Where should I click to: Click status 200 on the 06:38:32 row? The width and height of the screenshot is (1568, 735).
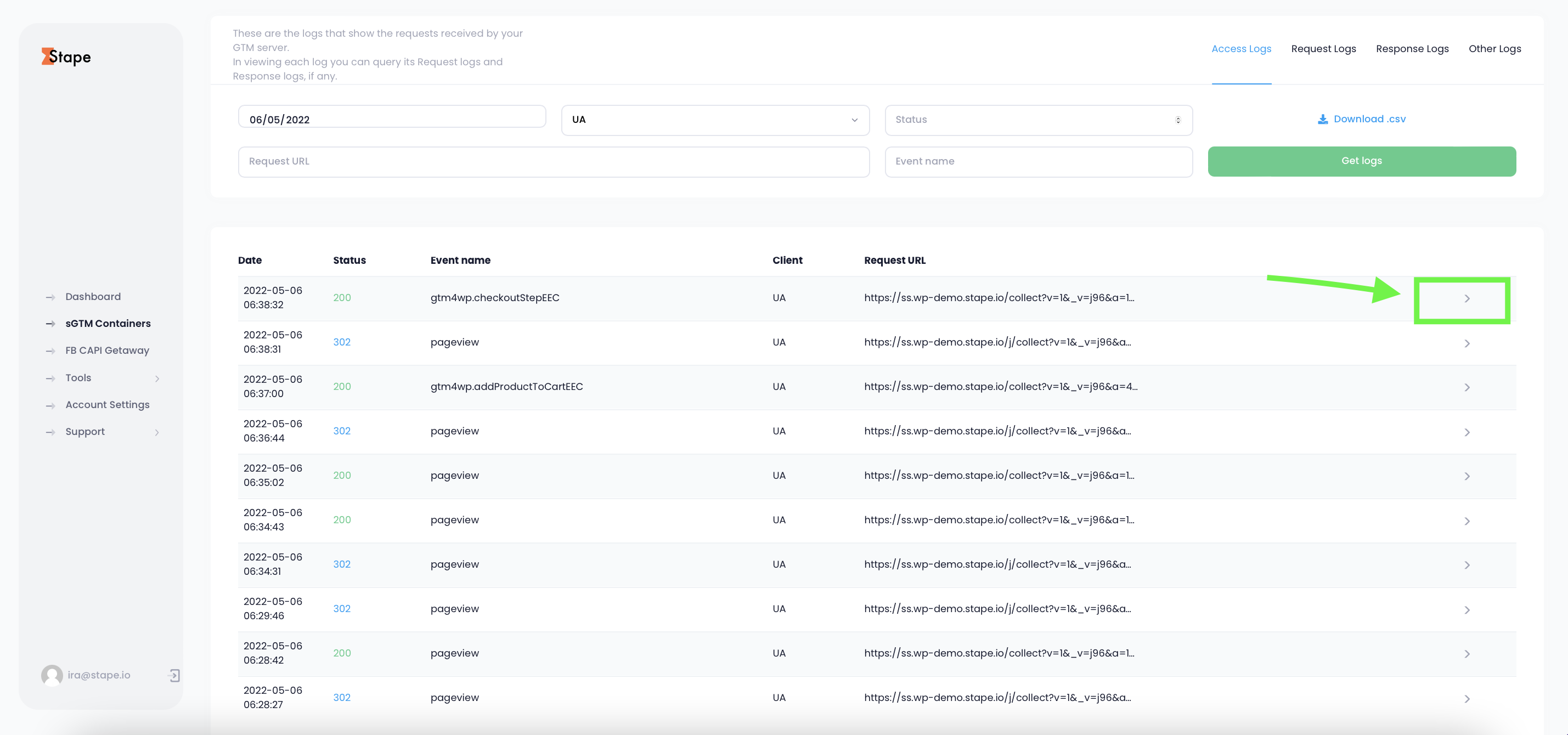click(341, 297)
